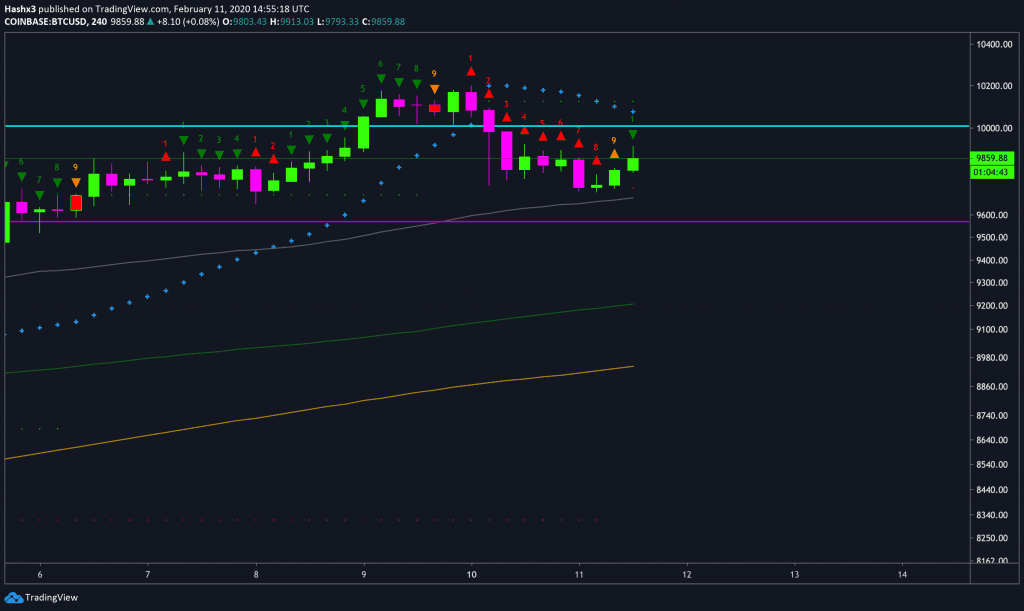The image size is (1024, 611).
Task: Click the 8340.00 price axis label
Action: [x=992, y=515]
